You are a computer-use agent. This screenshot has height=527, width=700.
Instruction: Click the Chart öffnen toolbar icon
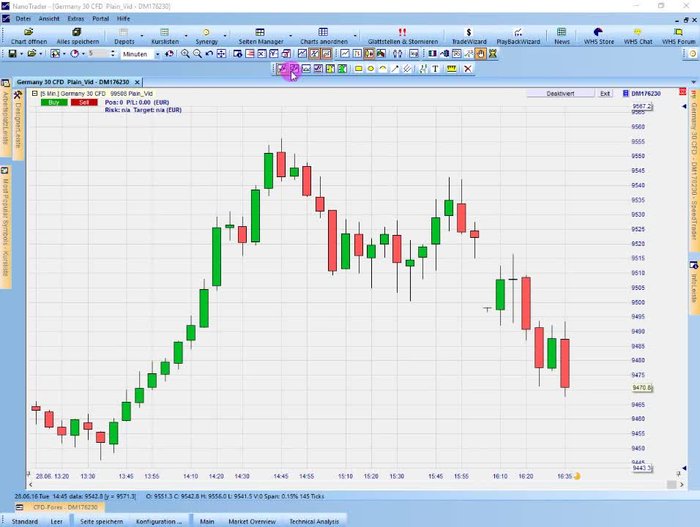pyautogui.click(x=29, y=35)
